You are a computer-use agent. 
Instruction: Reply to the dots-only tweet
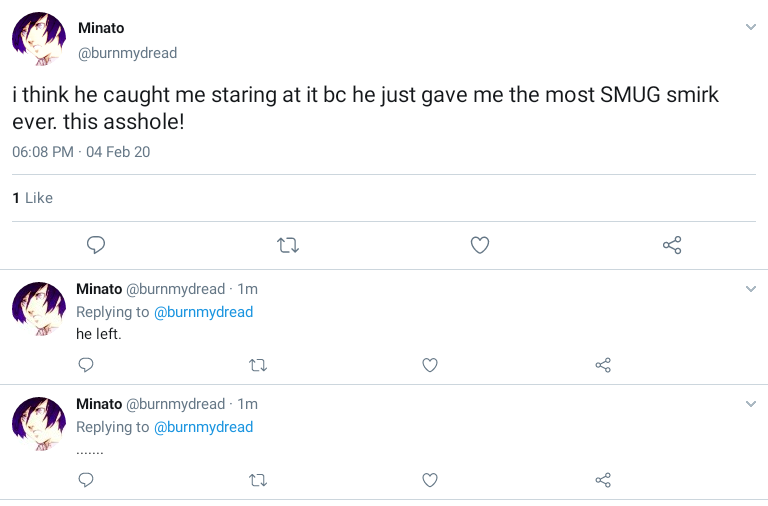pos(86,480)
